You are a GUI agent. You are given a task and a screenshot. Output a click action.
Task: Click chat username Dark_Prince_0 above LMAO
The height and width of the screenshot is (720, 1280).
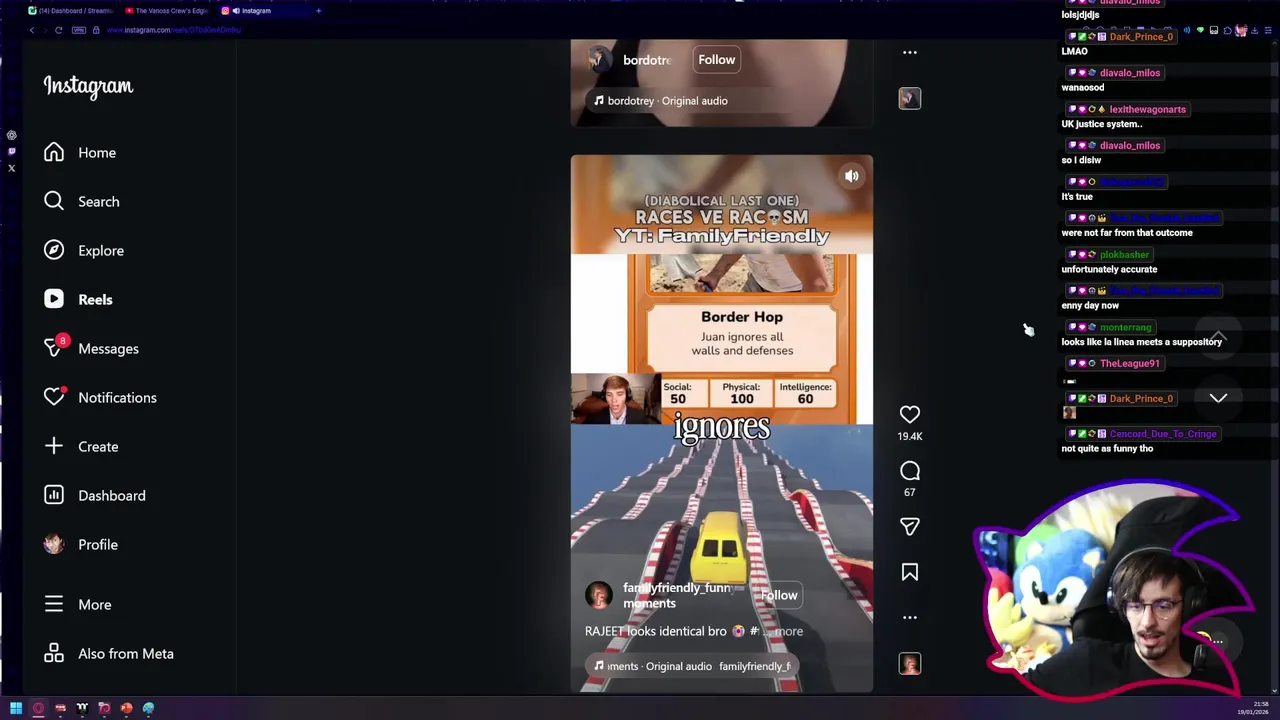[x=1141, y=37]
